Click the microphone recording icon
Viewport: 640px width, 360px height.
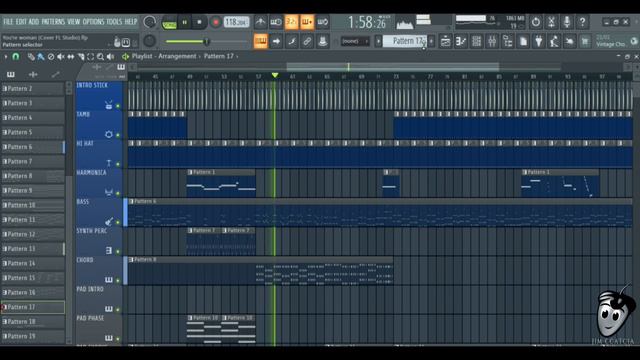tap(567, 22)
